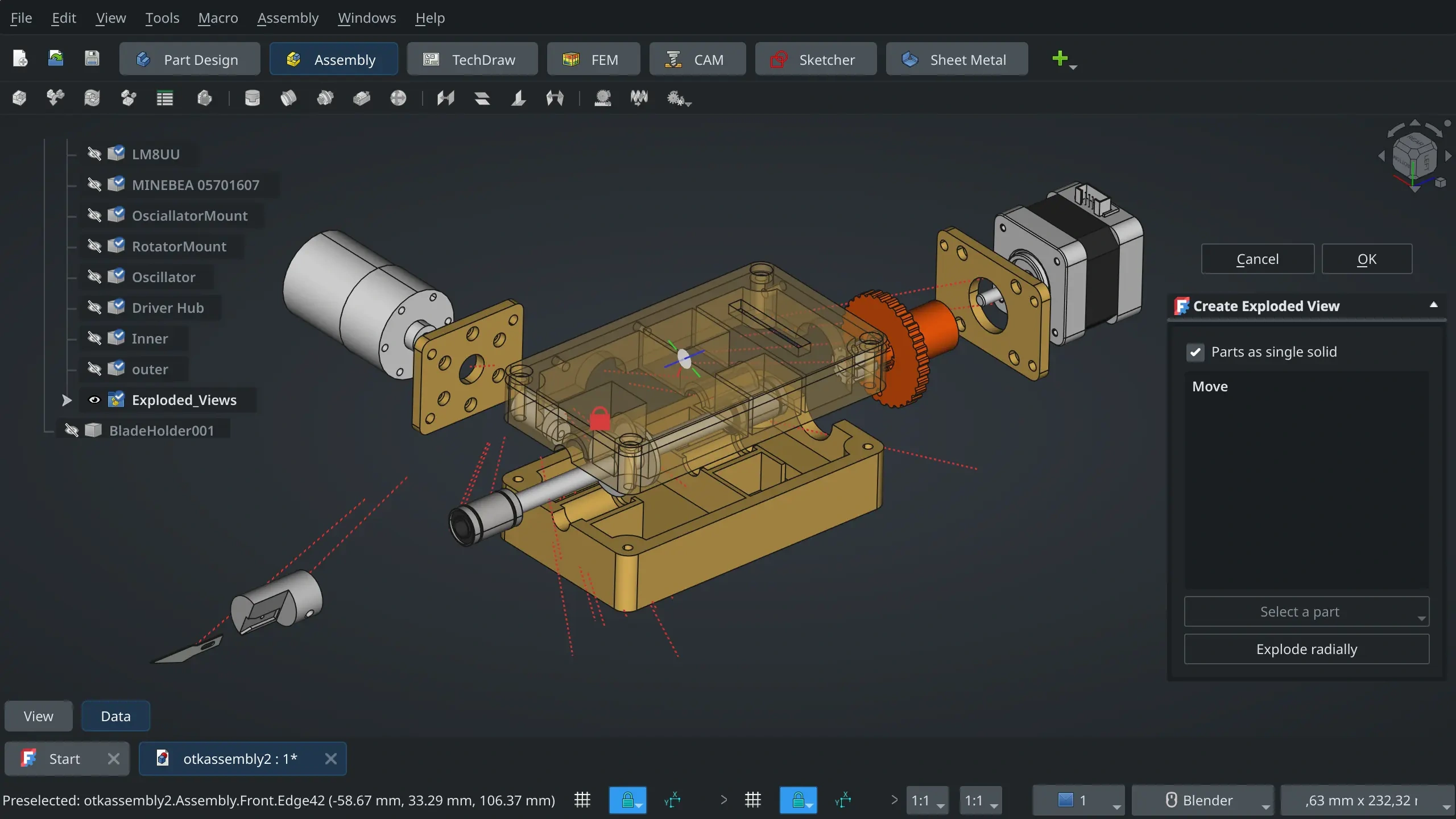Click the Insert Component icon
The width and height of the screenshot is (1456, 819).
tap(55, 98)
